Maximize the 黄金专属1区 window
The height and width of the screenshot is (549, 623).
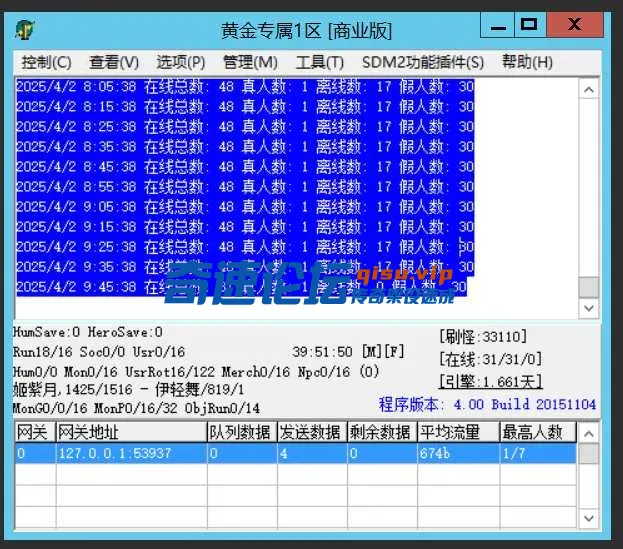point(530,25)
